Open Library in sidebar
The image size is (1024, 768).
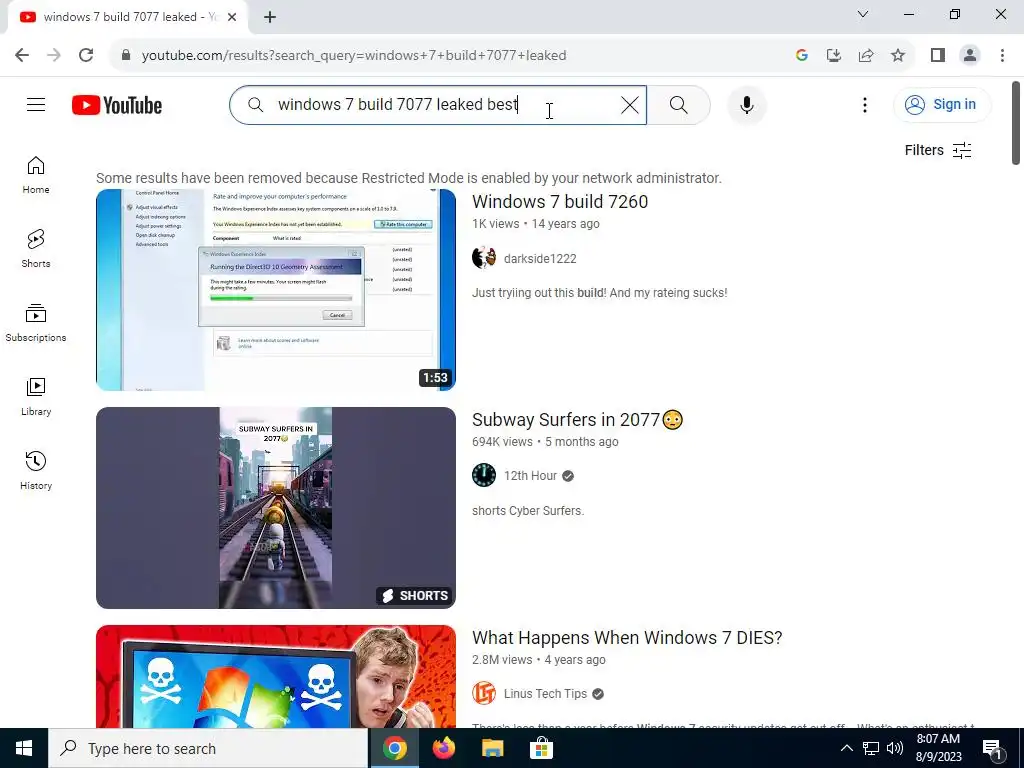point(36,396)
